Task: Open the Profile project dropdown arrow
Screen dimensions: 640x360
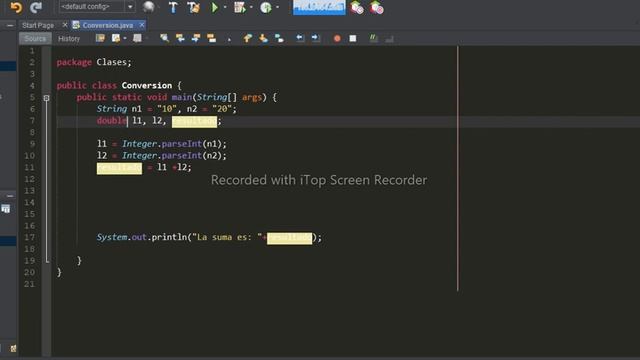Action: click(x=278, y=7)
